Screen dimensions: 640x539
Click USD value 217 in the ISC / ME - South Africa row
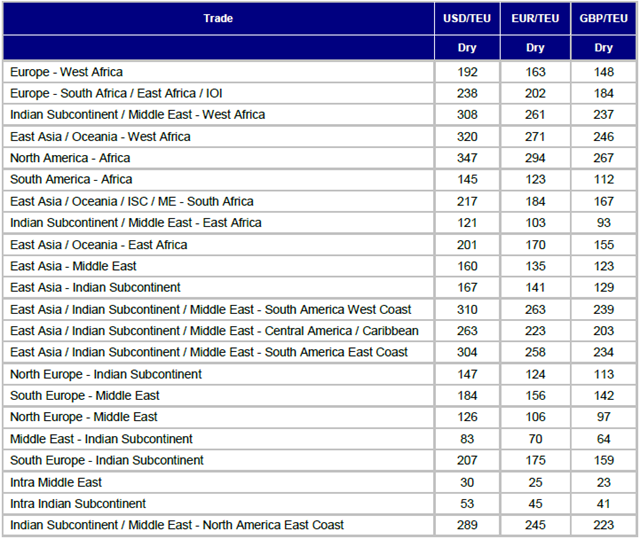click(x=467, y=202)
